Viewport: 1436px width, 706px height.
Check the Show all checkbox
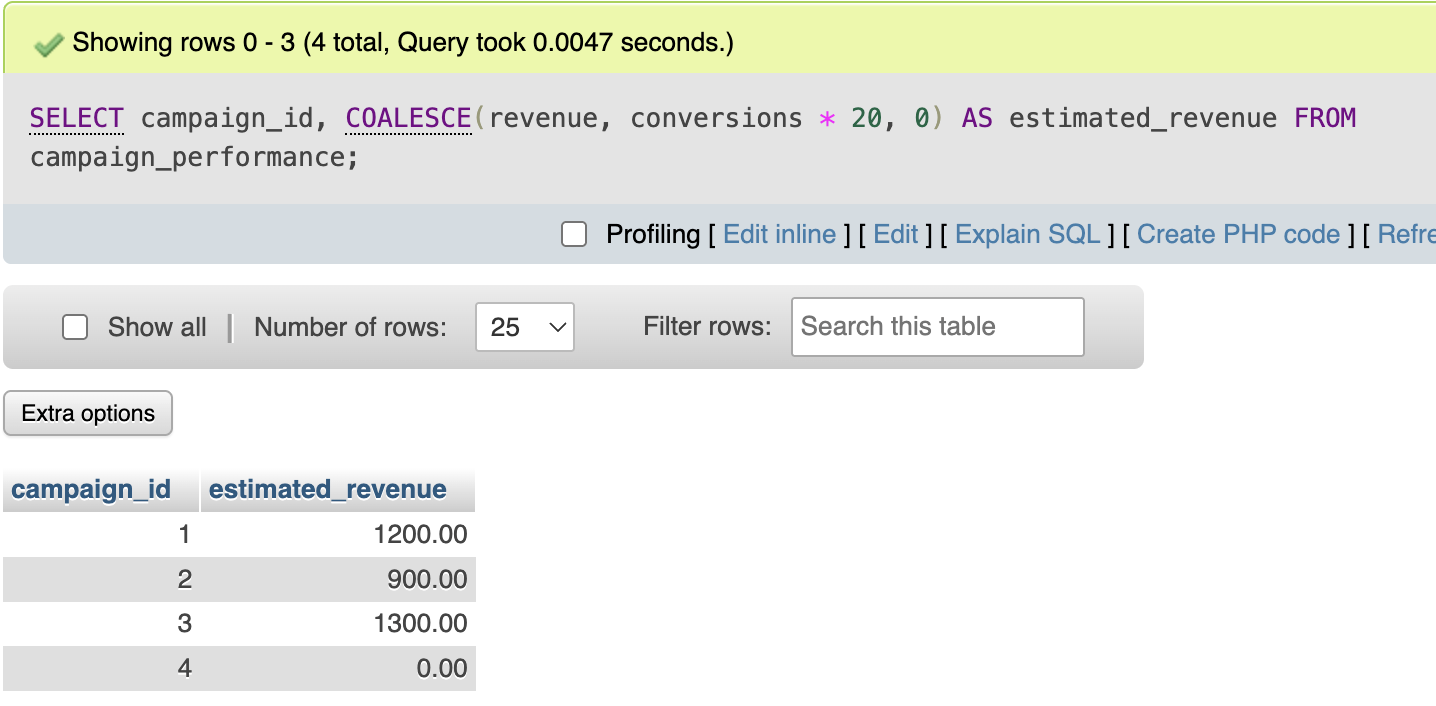(75, 327)
